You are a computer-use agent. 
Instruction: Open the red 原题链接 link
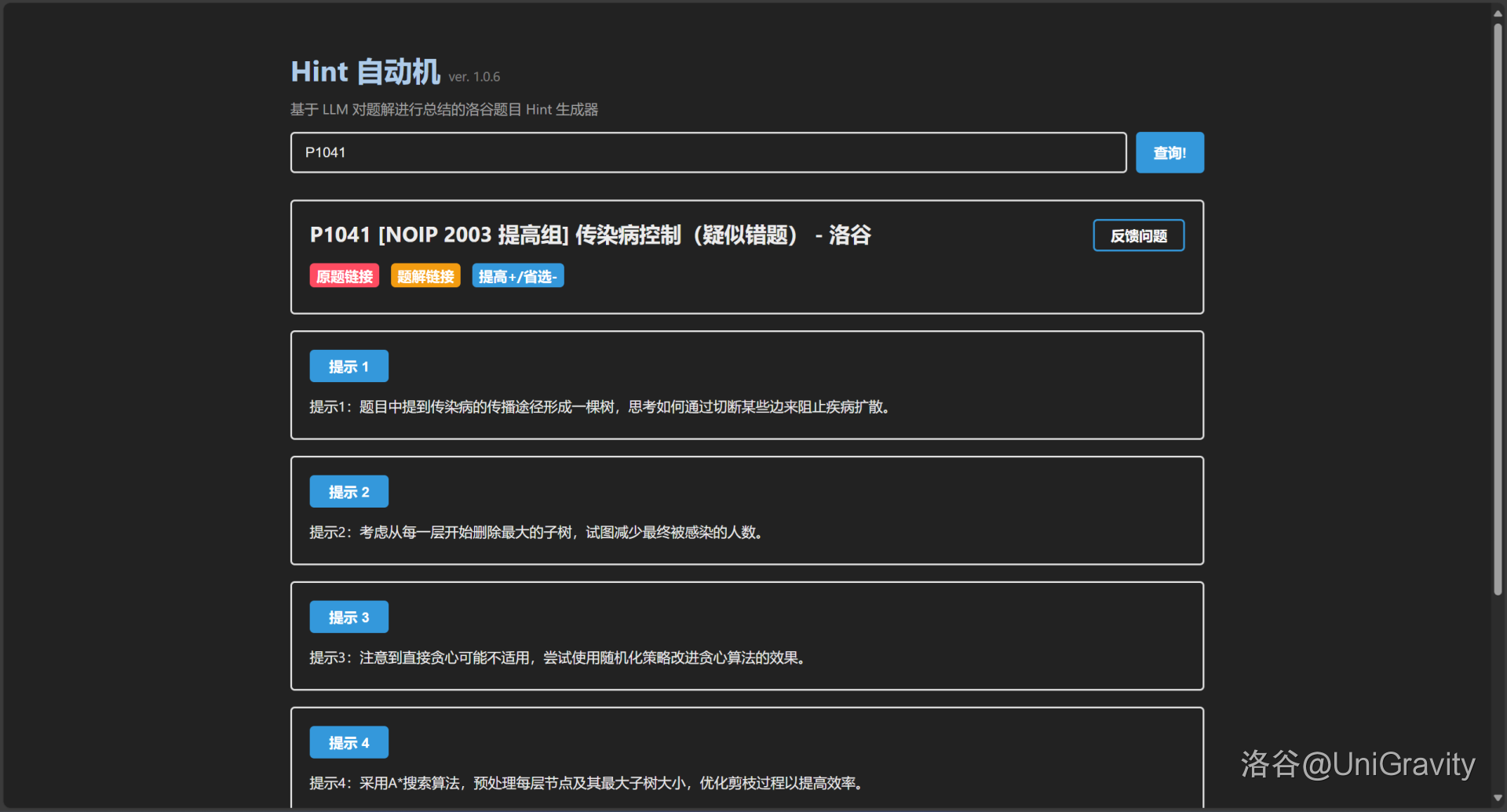pos(345,276)
